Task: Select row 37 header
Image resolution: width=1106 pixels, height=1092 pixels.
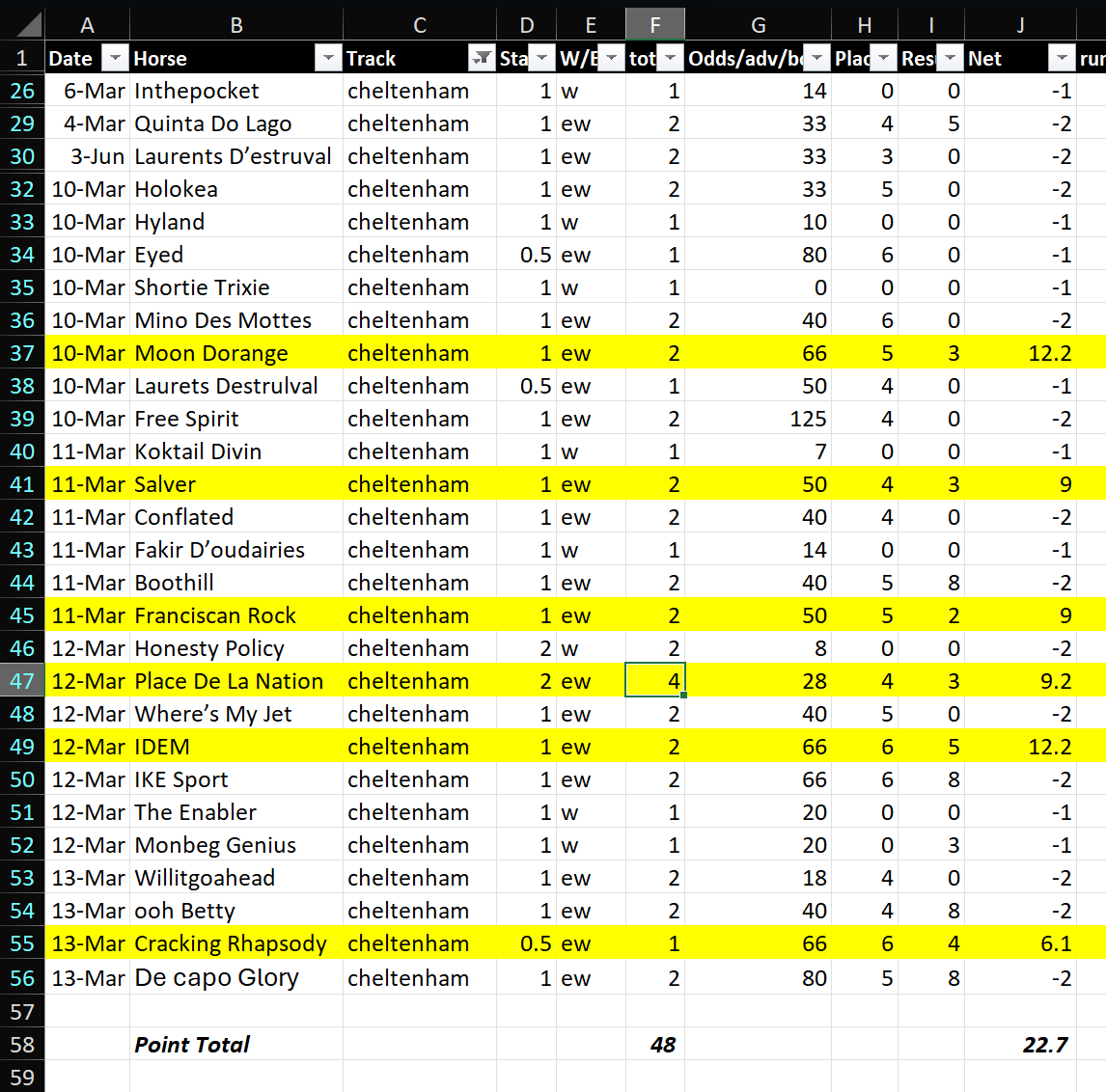Action: [22, 352]
